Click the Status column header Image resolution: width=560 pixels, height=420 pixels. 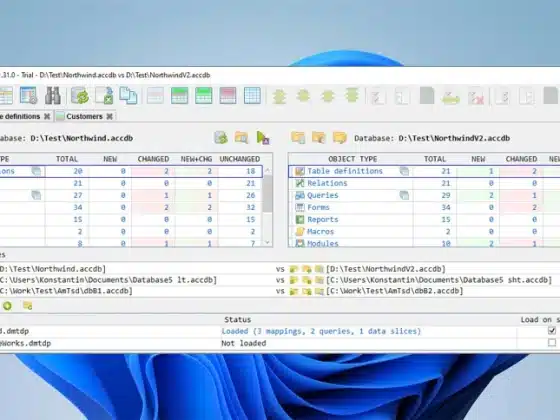[238, 320]
